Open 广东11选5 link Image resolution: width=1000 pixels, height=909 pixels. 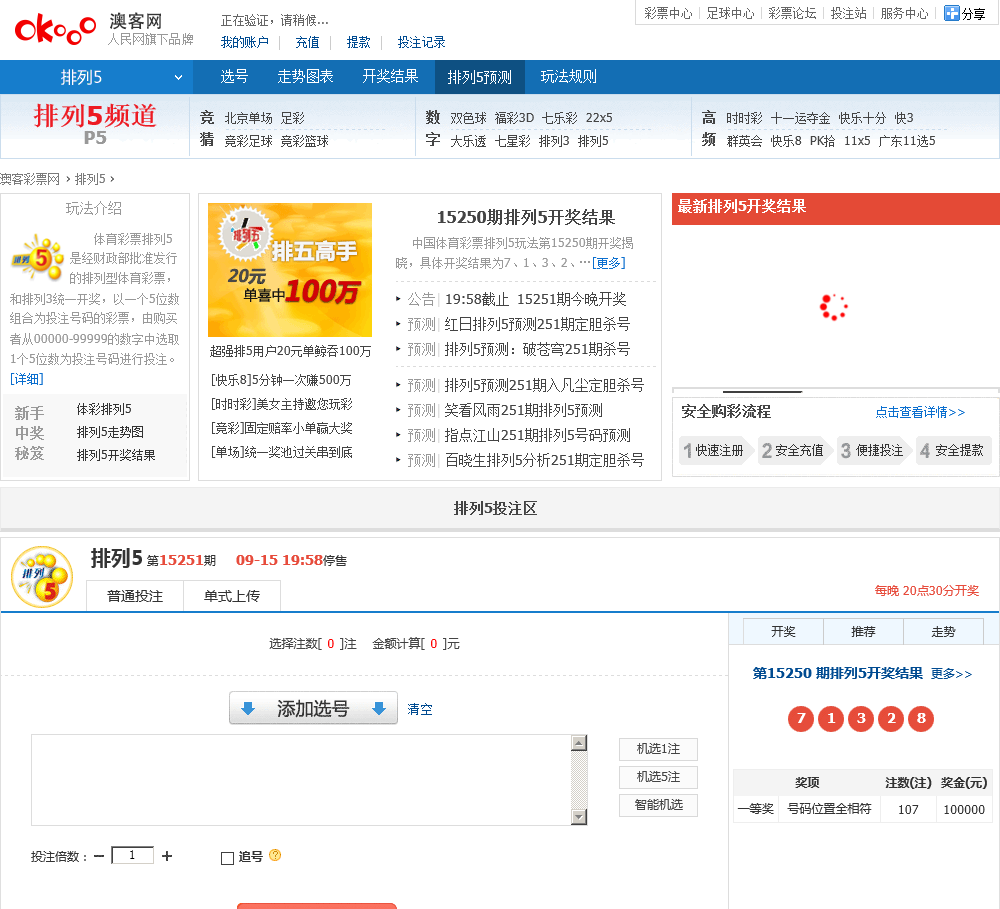907,141
